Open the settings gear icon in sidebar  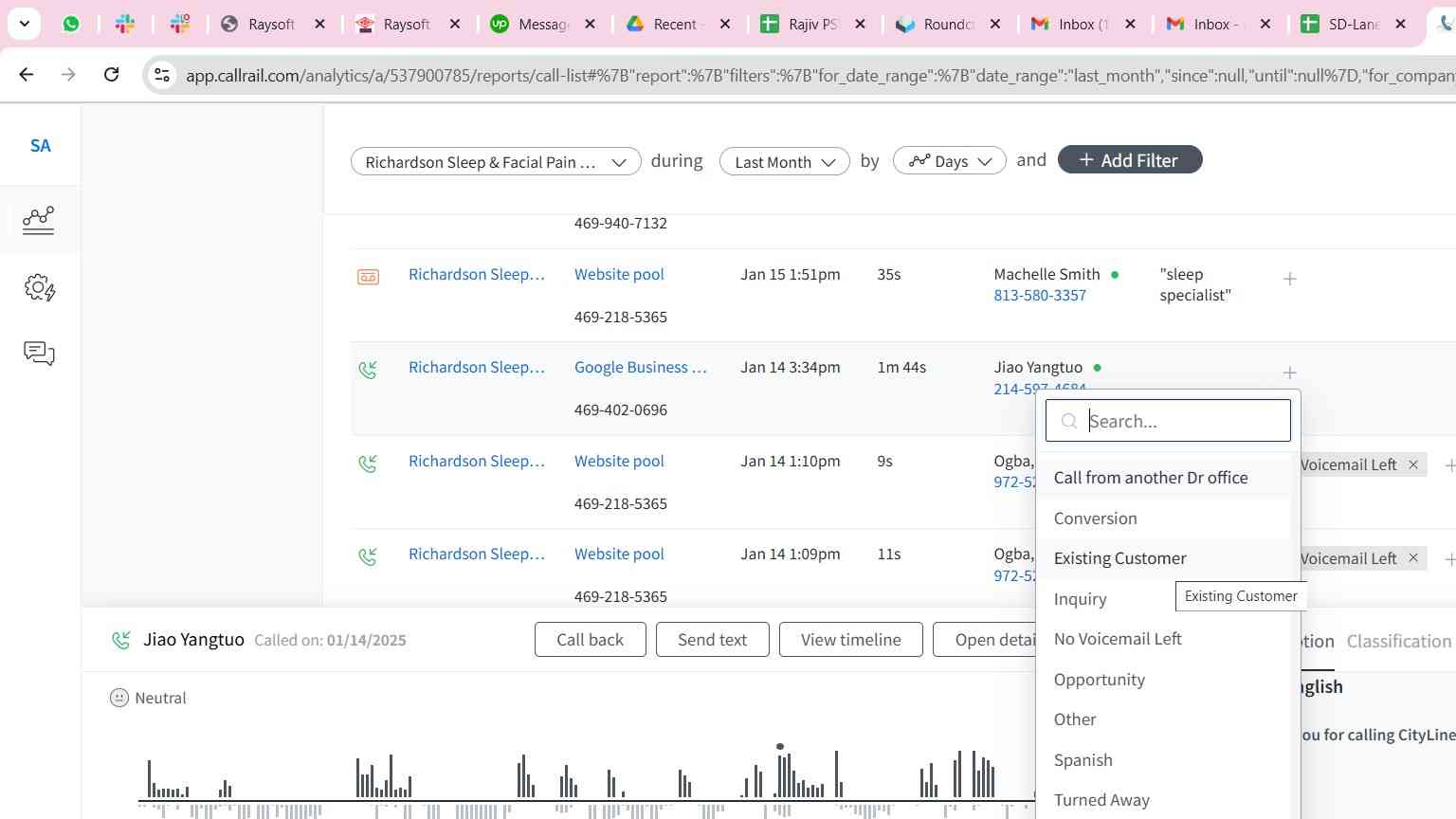tap(39, 287)
